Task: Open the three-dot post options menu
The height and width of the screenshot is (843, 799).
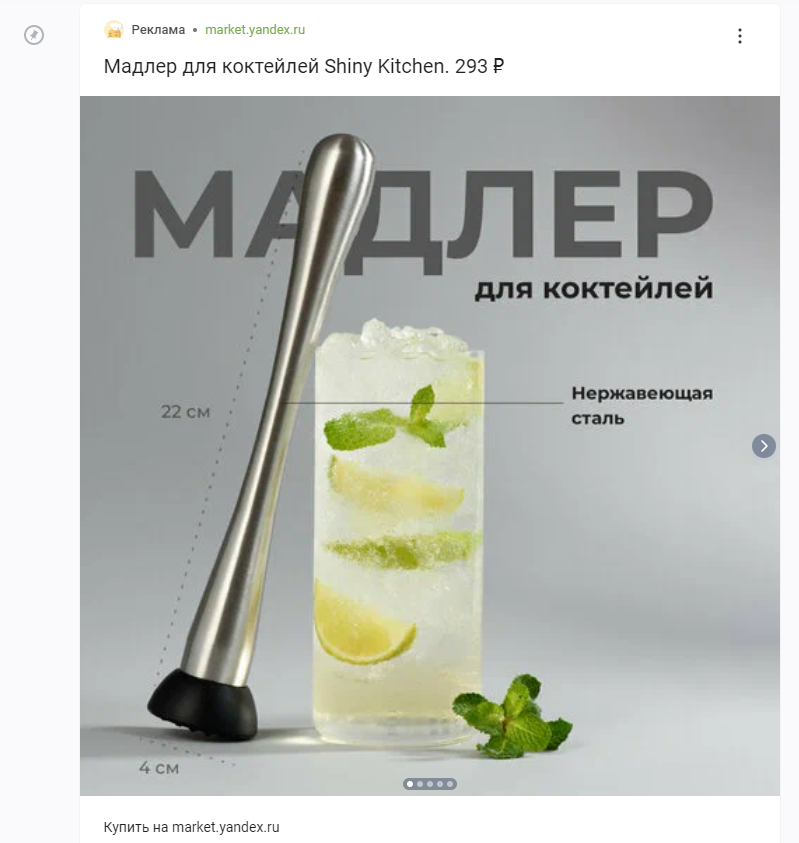Action: point(740,36)
